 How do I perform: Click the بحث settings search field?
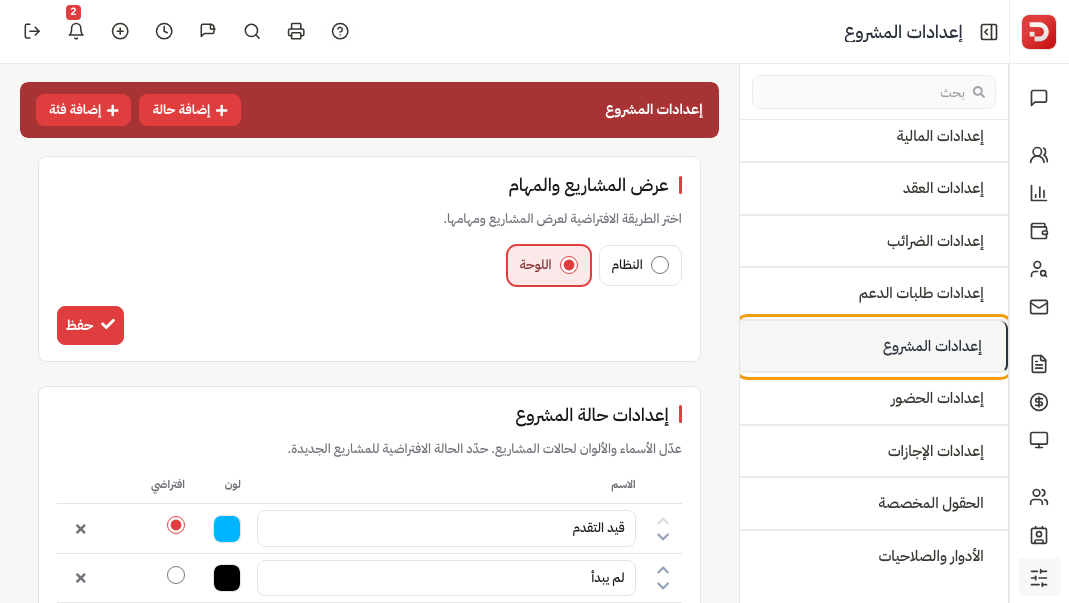[873, 92]
